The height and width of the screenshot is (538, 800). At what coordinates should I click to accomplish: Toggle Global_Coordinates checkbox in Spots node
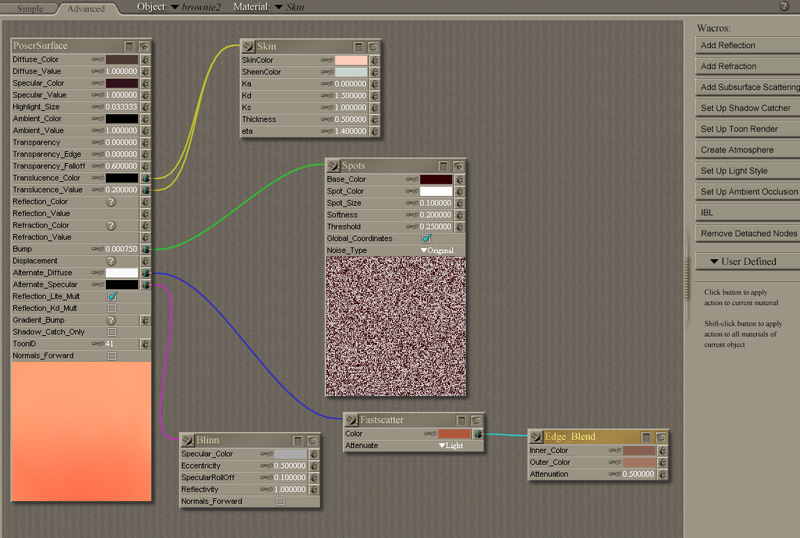426,239
